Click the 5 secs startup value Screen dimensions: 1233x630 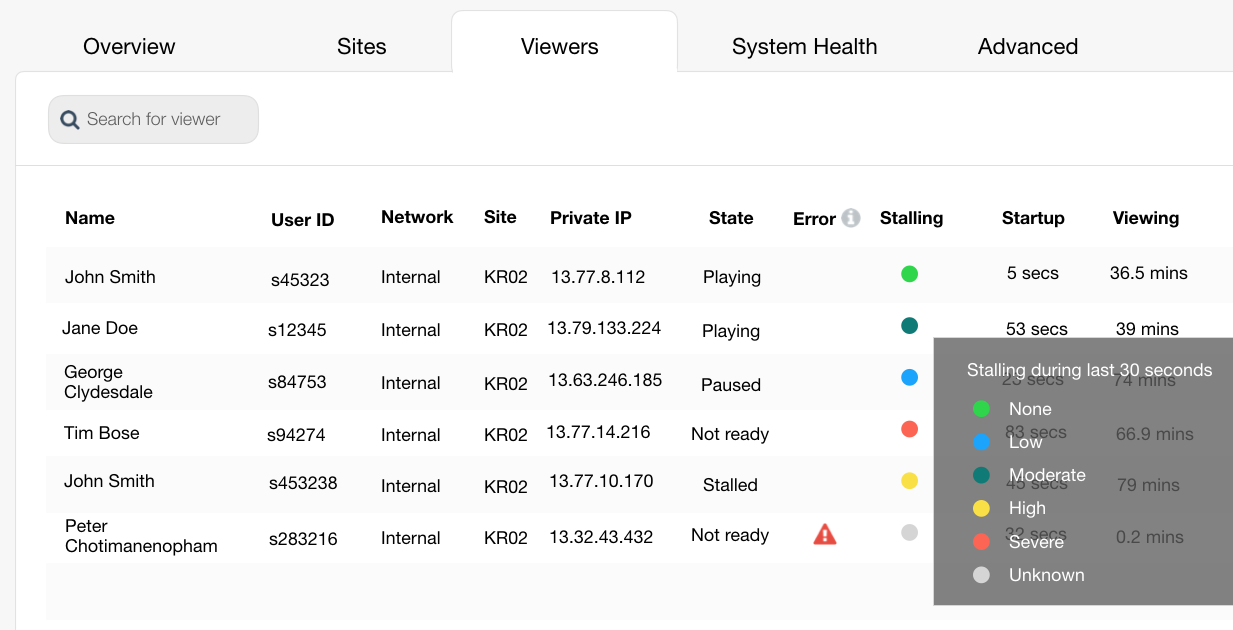click(x=1033, y=273)
